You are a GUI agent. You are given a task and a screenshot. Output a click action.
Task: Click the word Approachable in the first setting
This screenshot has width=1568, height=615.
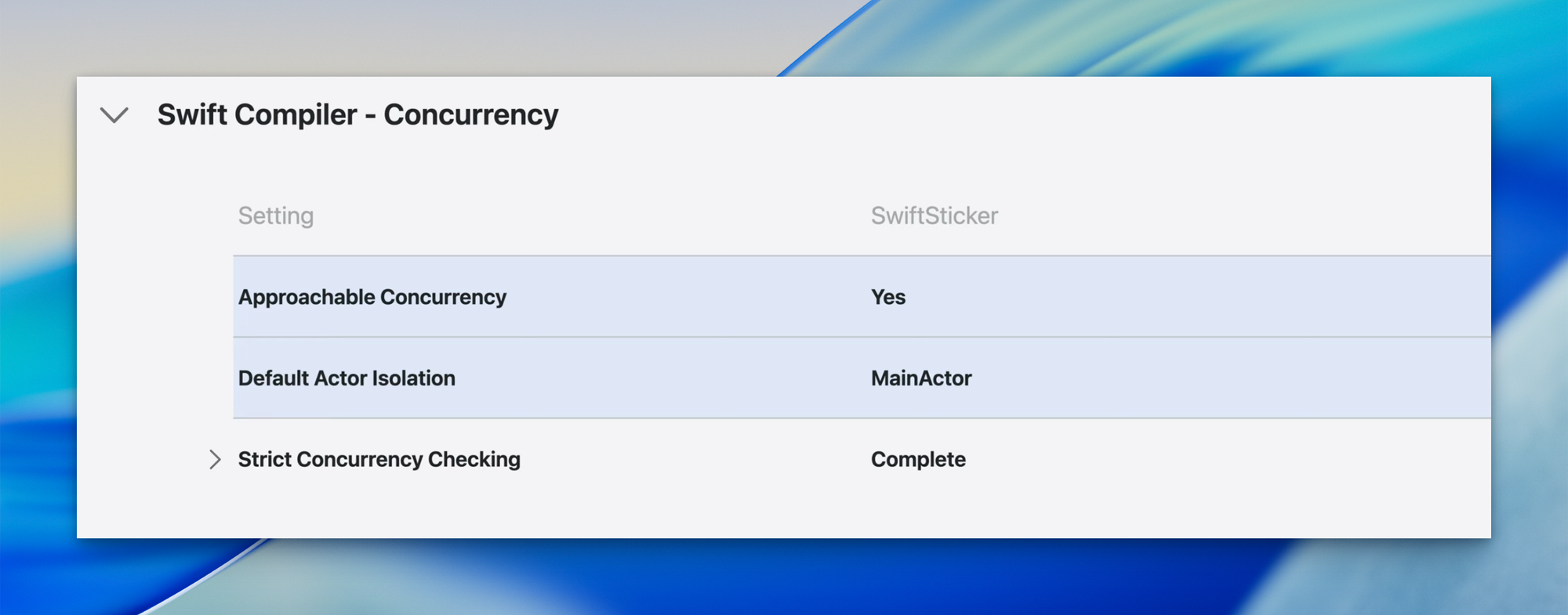click(307, 298)
